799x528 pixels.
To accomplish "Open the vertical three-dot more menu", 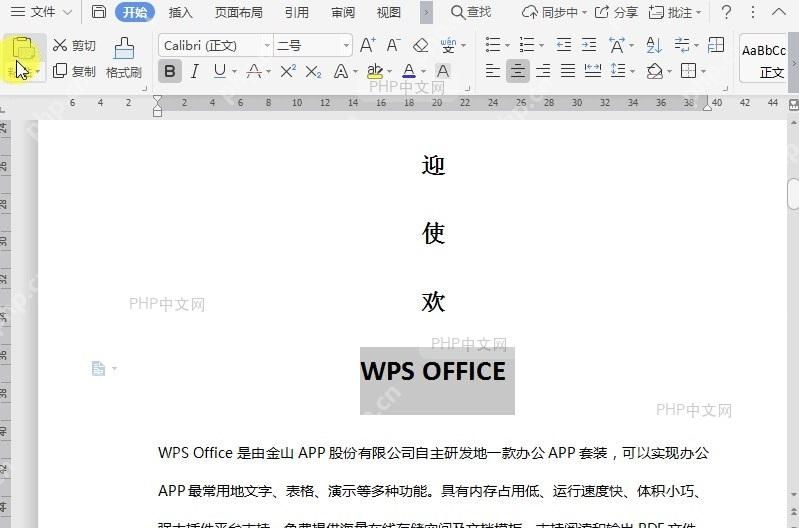I will (x=753, y=12).
